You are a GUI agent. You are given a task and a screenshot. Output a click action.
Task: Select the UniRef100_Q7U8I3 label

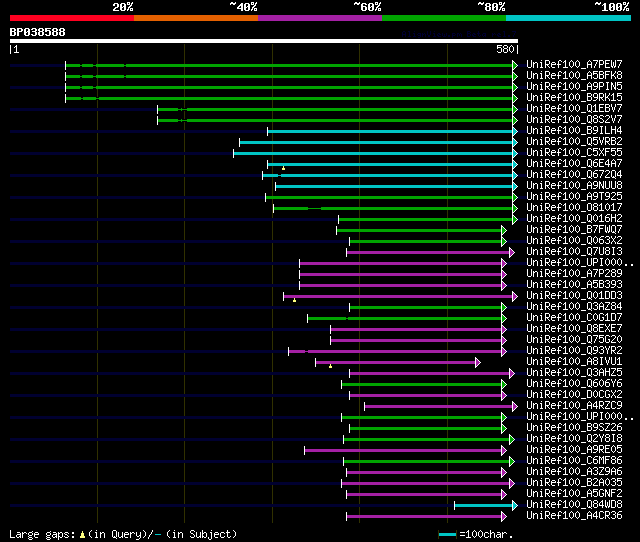[x=574, y=252]
